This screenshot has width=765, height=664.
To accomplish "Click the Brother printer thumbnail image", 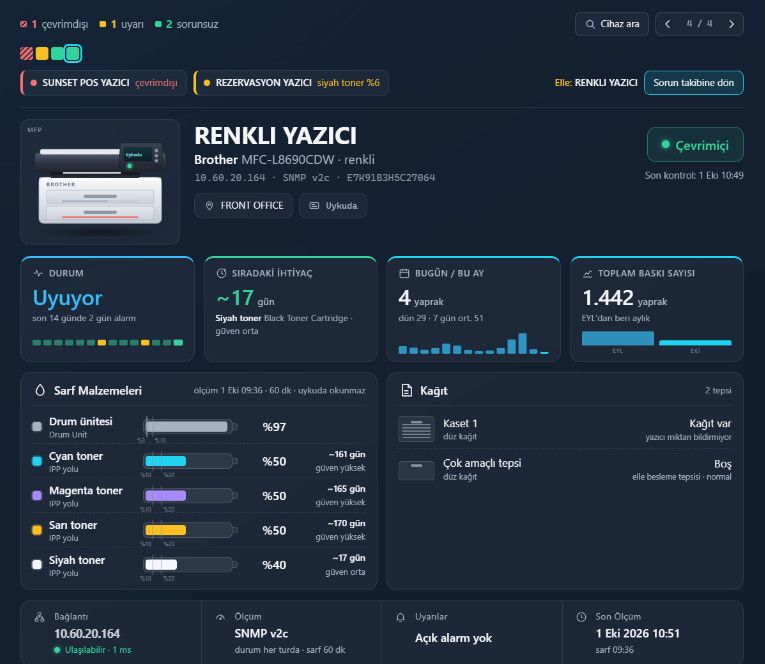I will 100,182.
